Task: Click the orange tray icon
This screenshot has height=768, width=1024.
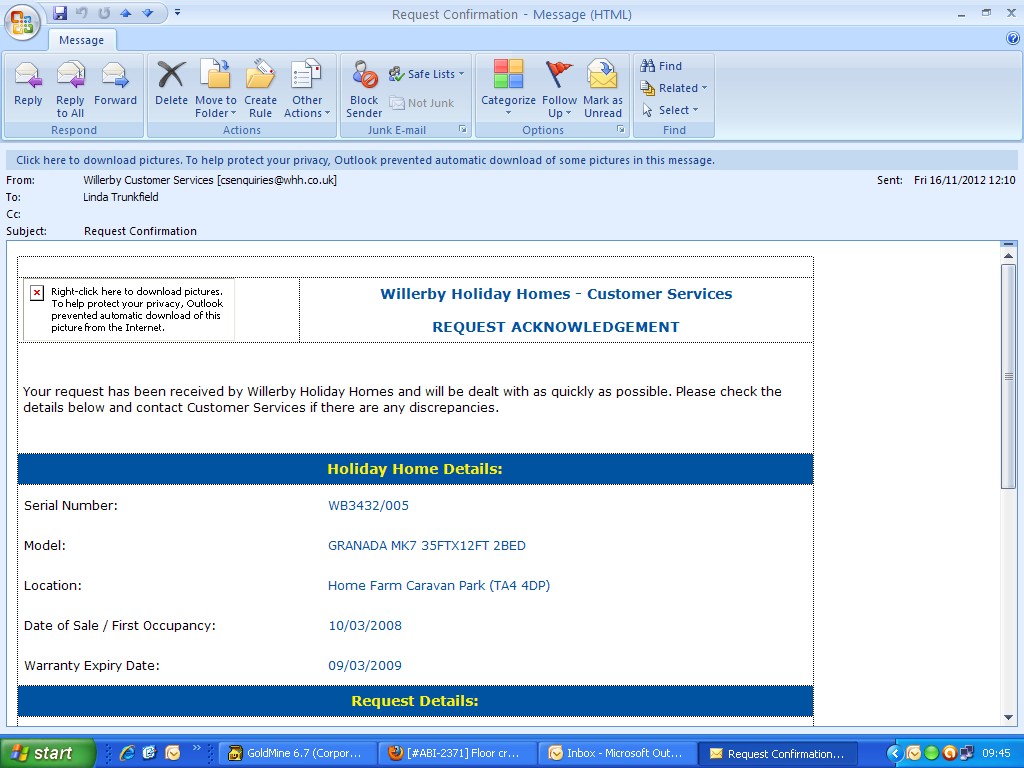Action: [x=950, y=753]
